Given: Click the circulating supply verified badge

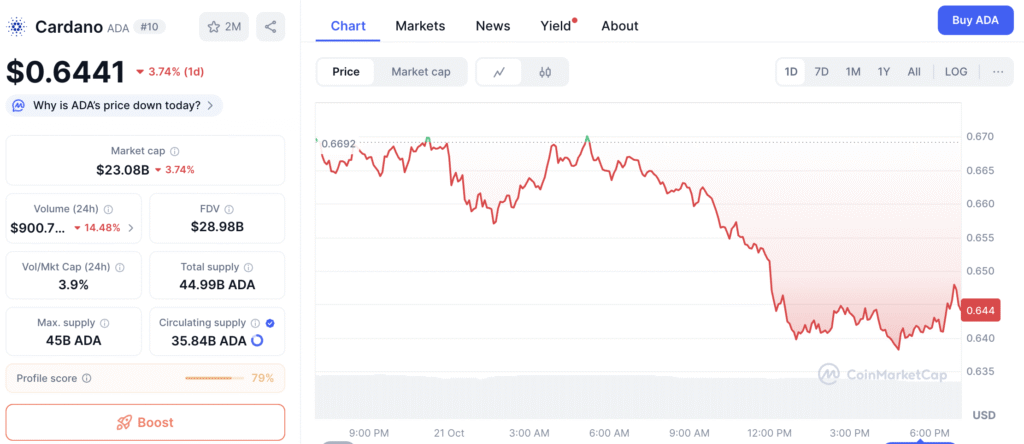Looking at the screenshot, I should tap(271, 323).
